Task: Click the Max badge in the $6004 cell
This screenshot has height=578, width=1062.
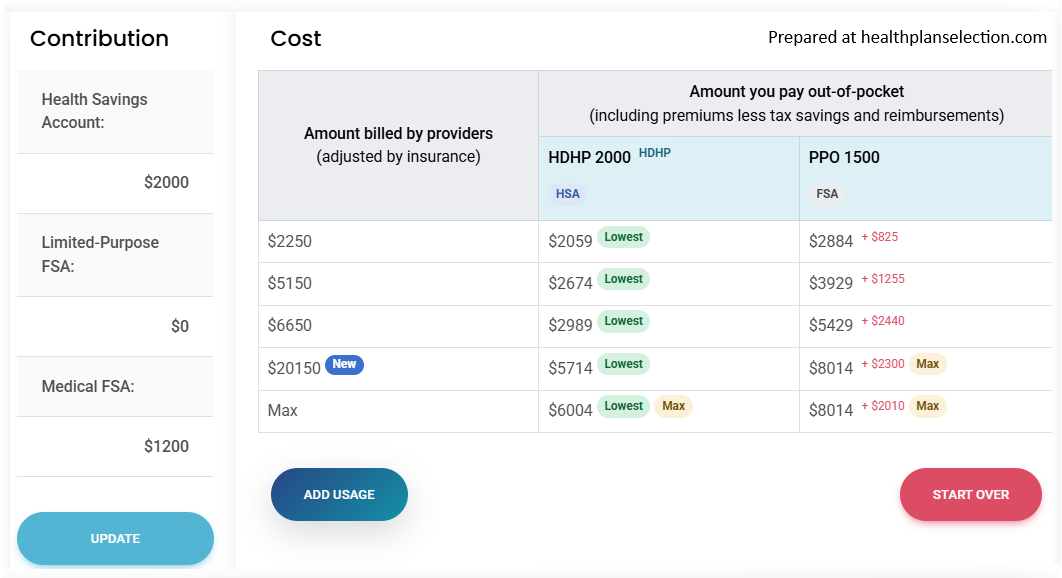Action: tap(673, 406)
